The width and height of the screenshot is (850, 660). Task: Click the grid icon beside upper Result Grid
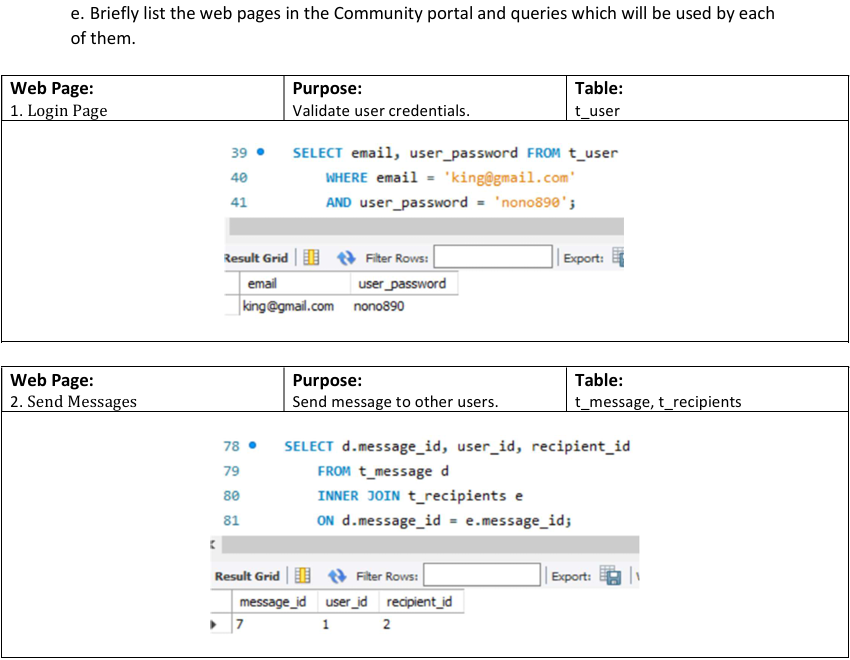point(311,258)
